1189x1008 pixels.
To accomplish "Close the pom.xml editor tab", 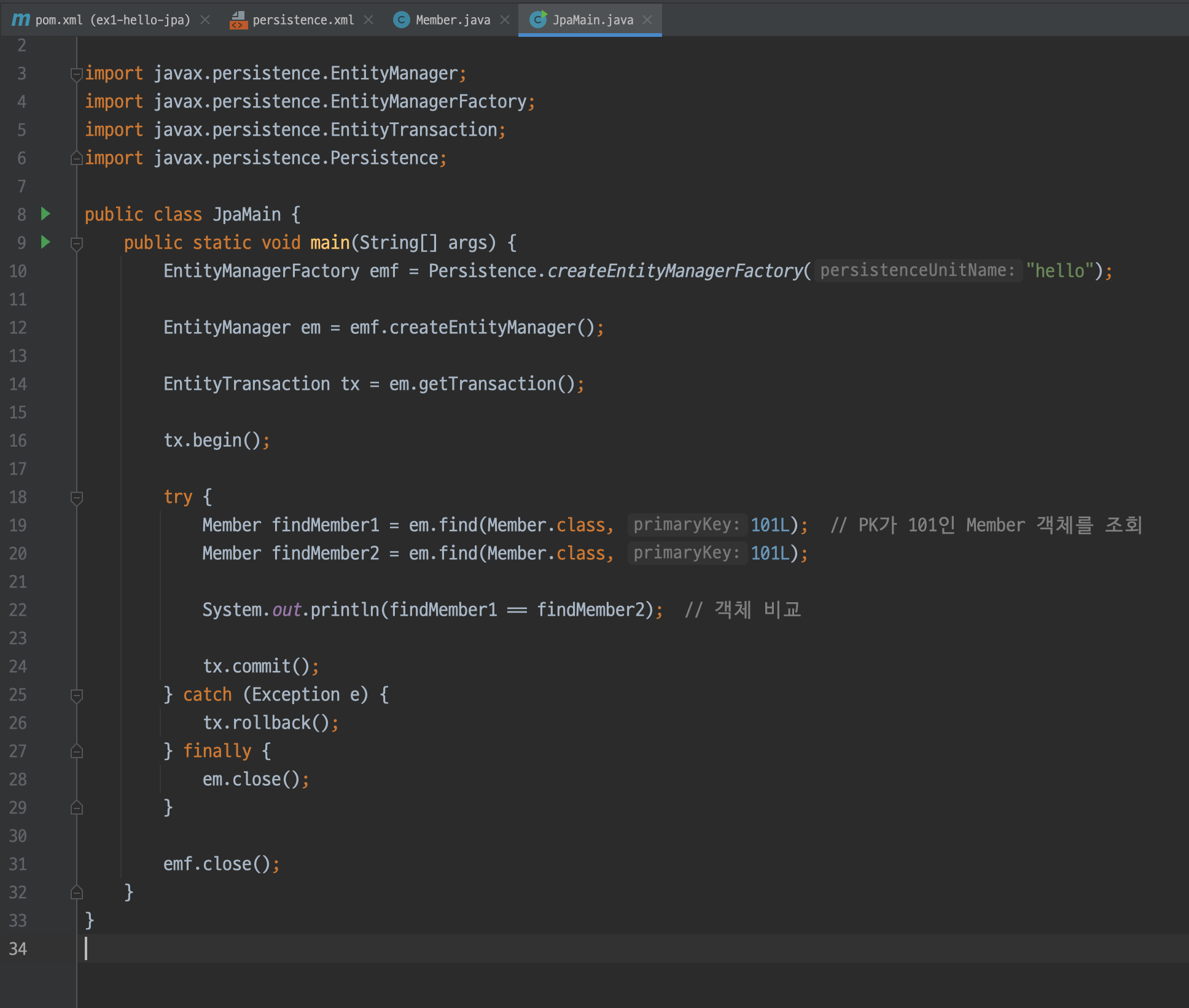I will tap(205, 20).
